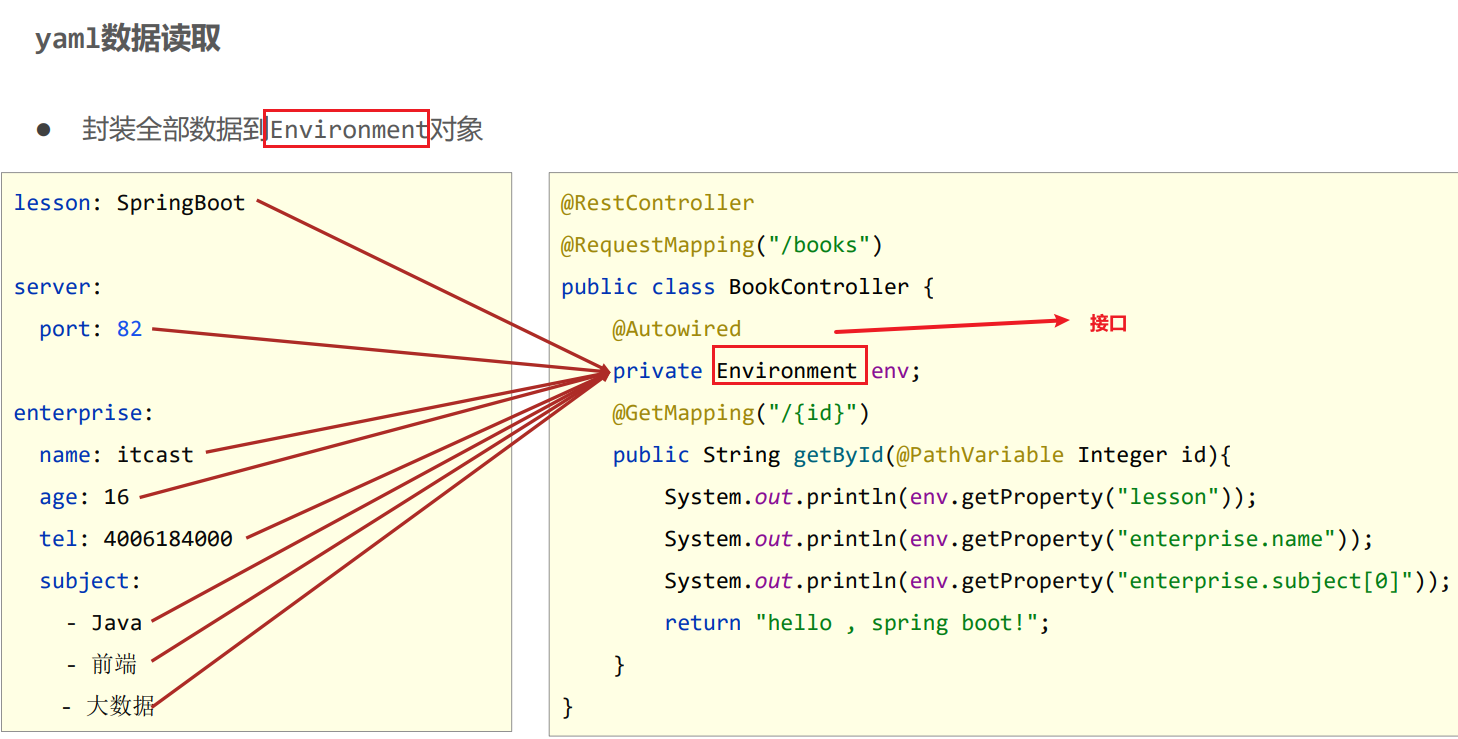Select the list item "- Java"
The image size is (1458, 739).
pyautogui.click(x=104, y=623)
